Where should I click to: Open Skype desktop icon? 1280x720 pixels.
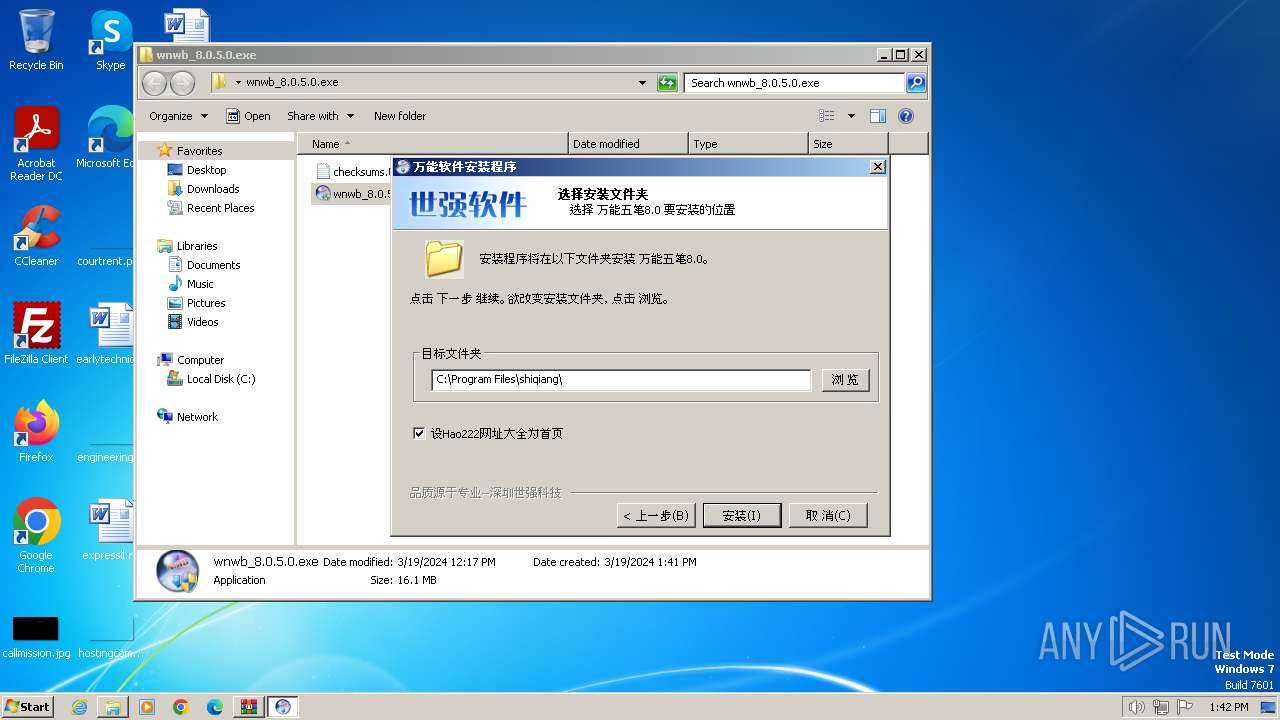[110, 40]
